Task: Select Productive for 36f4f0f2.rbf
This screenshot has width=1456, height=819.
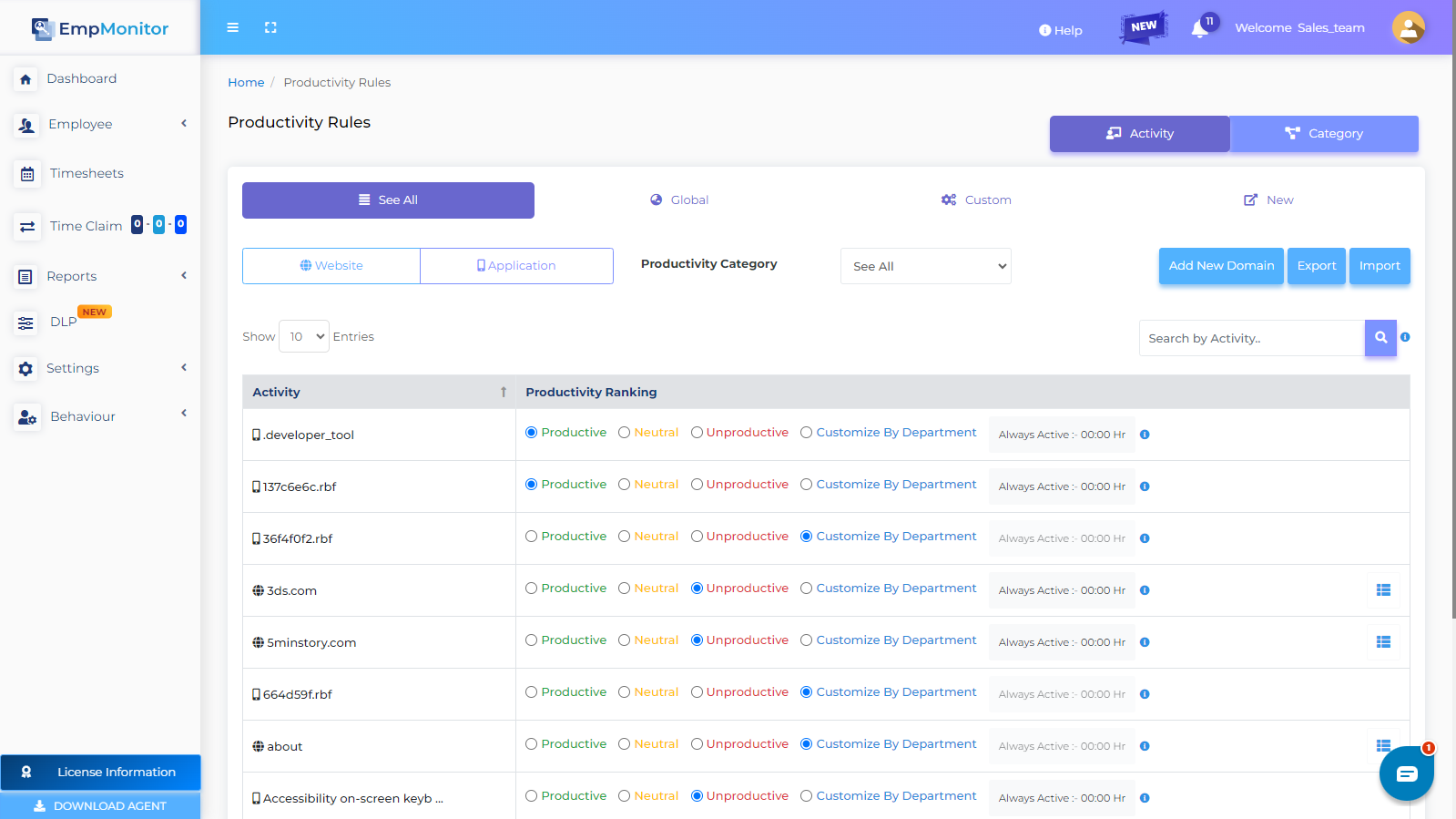Action: click(531, 537)
